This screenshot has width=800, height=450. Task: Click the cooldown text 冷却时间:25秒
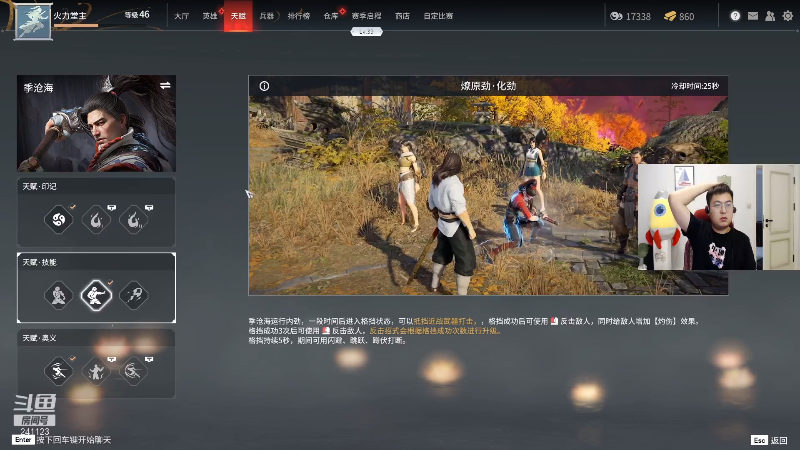[x=695, y=86]
